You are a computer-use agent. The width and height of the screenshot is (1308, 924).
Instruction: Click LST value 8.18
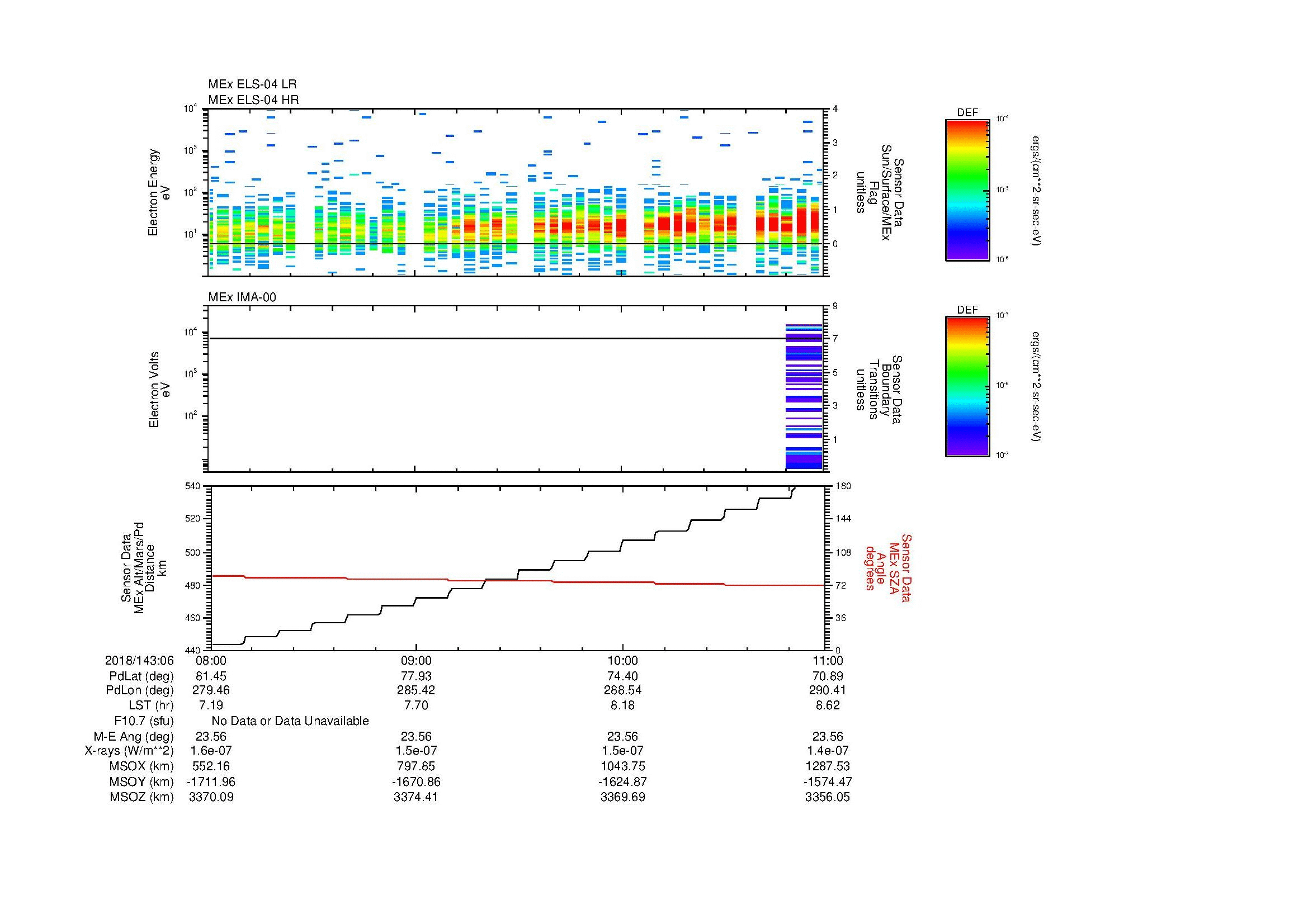click(x=622, y=705)
